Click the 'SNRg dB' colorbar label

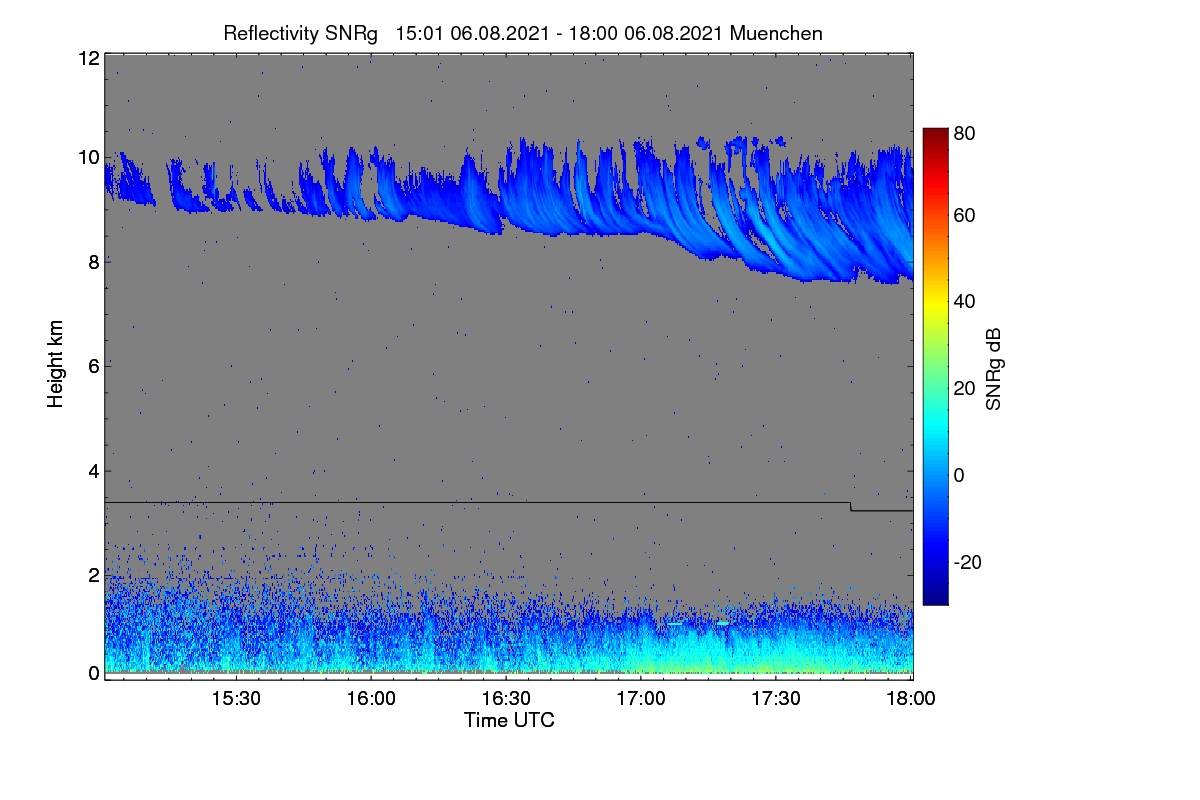(994, 368)
